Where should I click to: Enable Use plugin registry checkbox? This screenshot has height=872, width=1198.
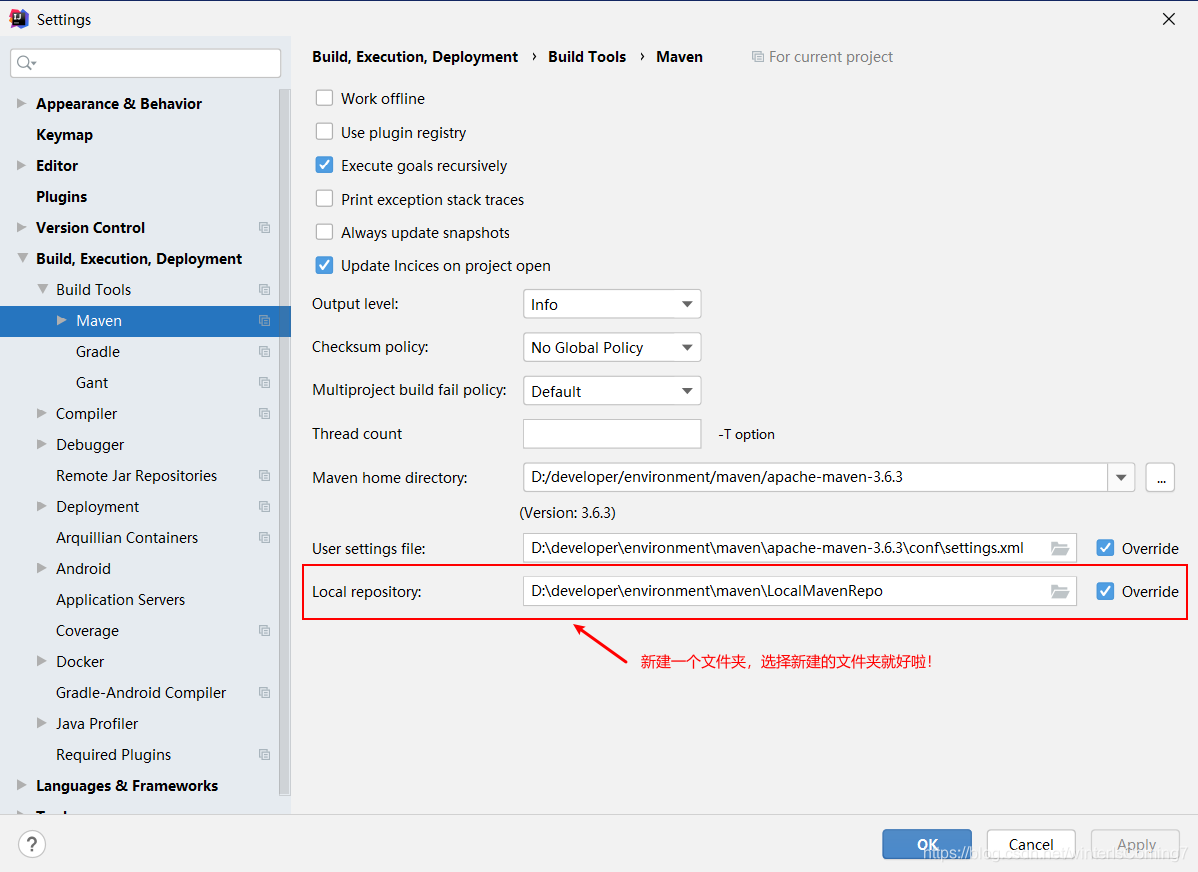point(325,131)
